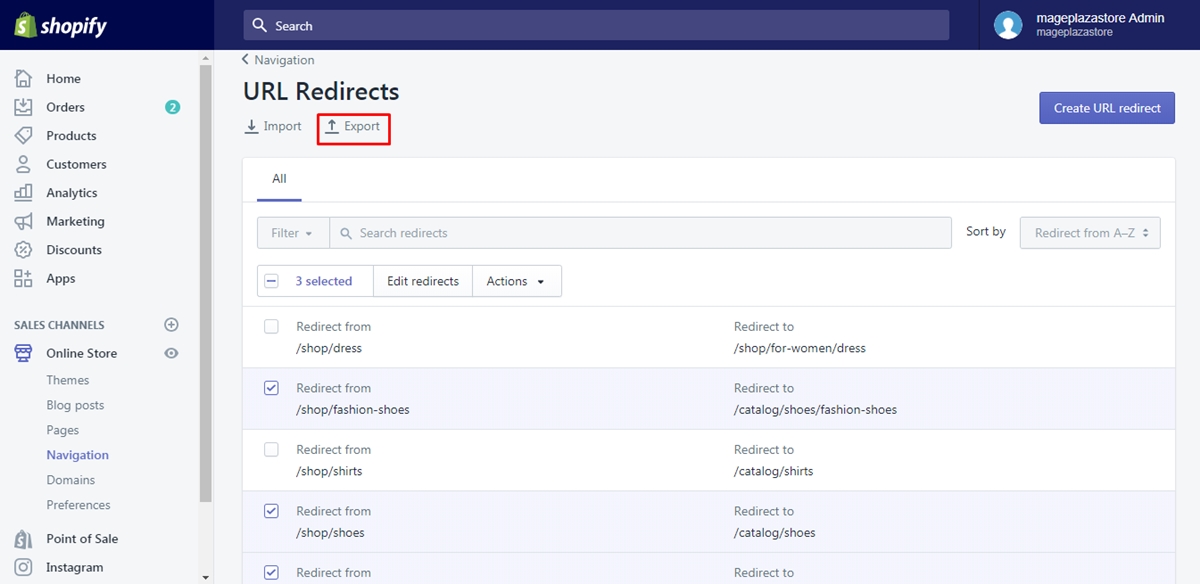Click the /catalog/shoes redirect target
Screen dimensions: 1200x584
click(775, 533)
